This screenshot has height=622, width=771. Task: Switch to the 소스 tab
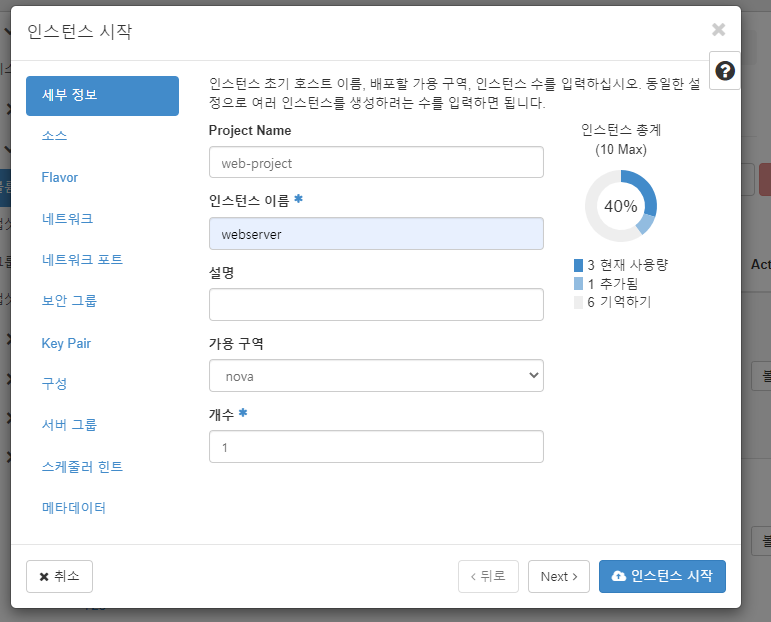[x=54, y=136]
